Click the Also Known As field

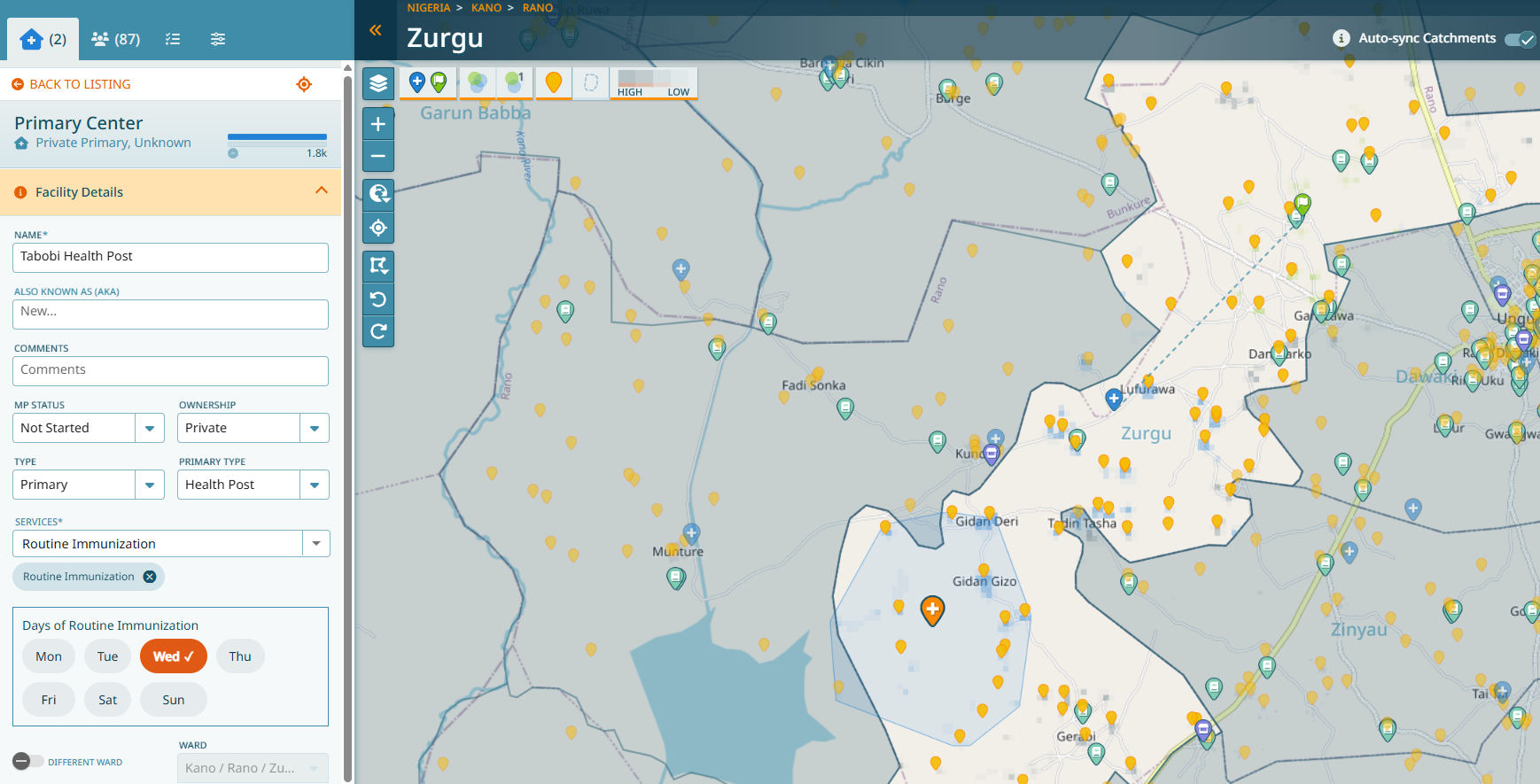click(170, 314)
